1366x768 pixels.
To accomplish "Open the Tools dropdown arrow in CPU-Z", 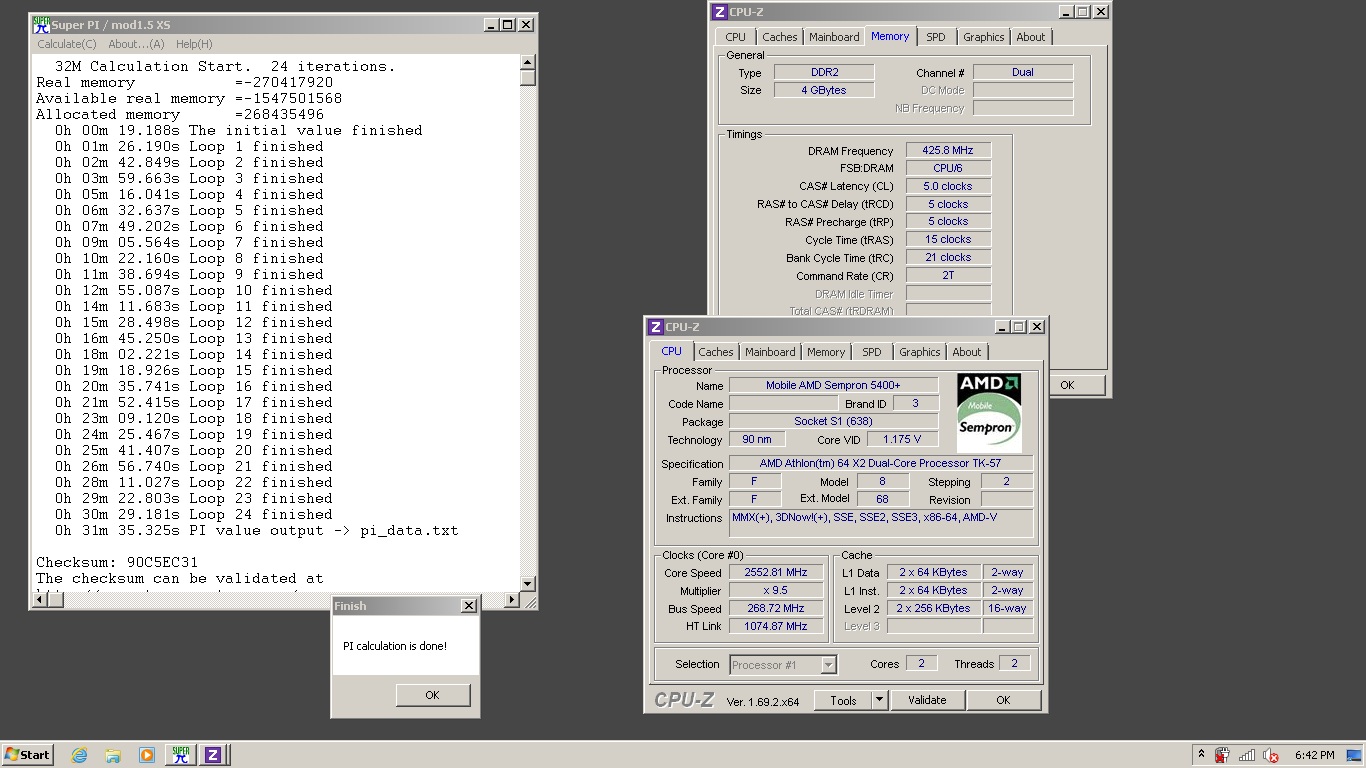I will [880, 700].
